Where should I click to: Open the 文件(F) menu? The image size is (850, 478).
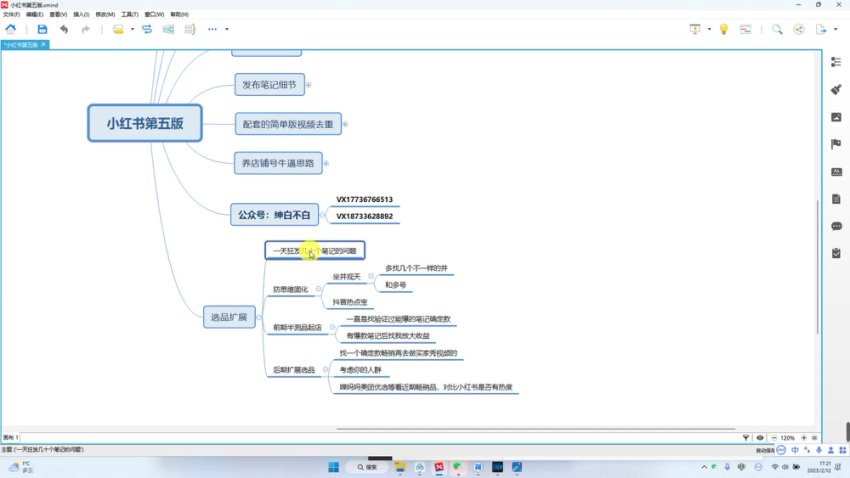coord(11,14)
